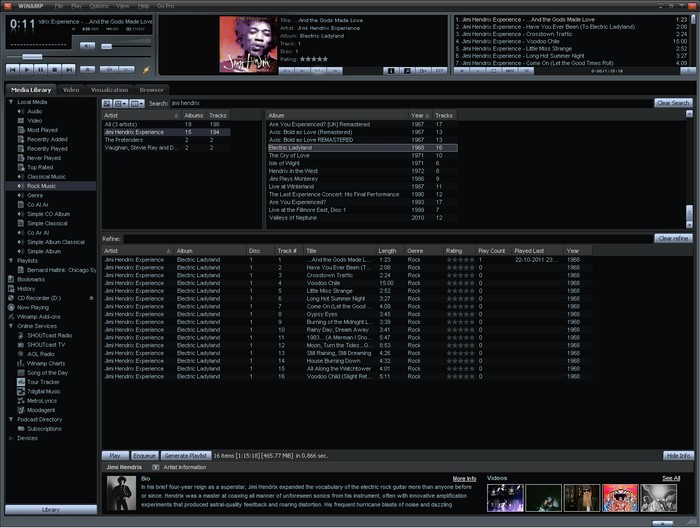Image resolution: width=700 pixels, height=528 pixels.
Task: Open MetroLyrics in Online Services
Action: coord(42,400)
